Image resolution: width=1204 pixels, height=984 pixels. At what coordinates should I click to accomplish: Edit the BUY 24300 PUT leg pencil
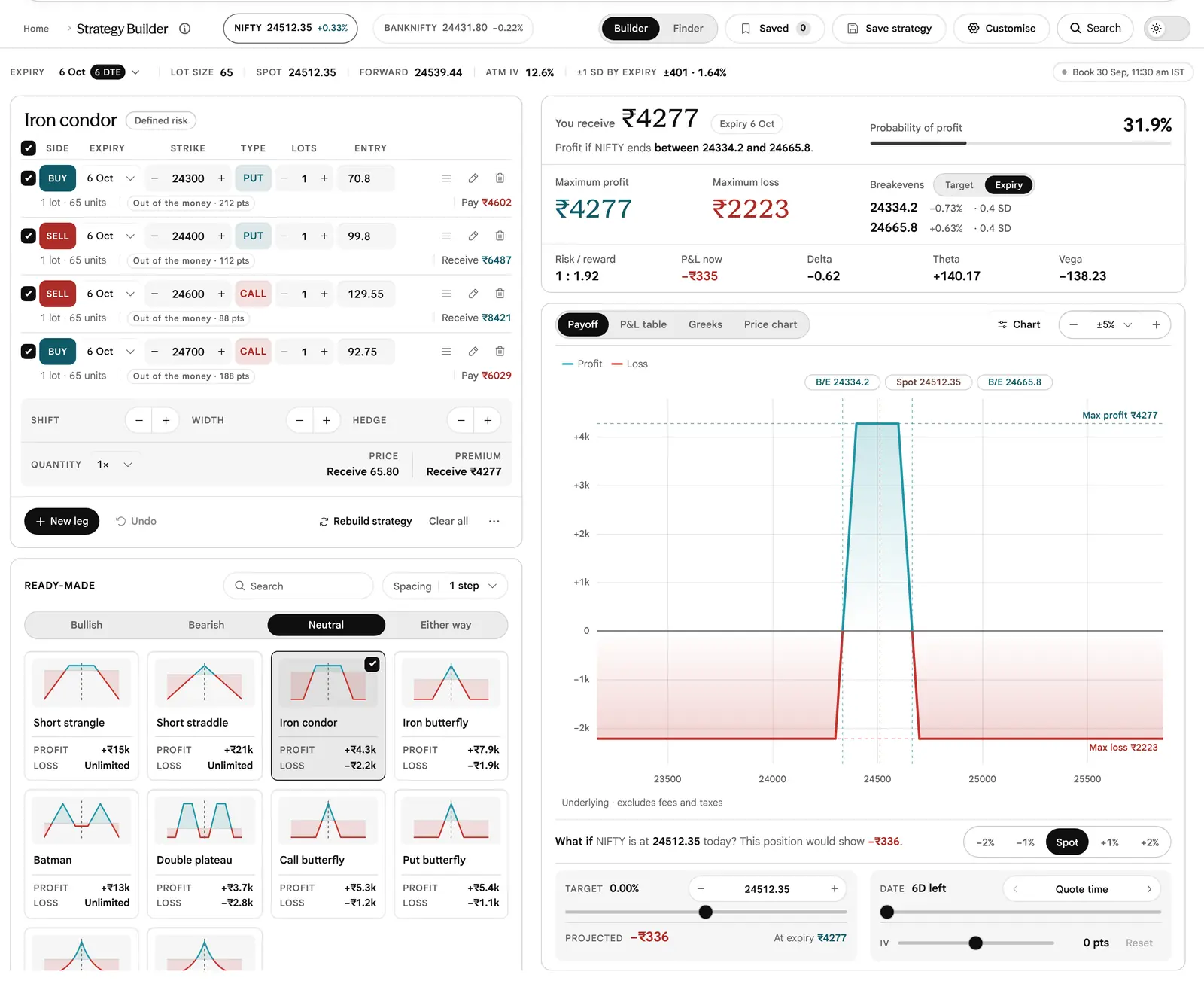473,178
